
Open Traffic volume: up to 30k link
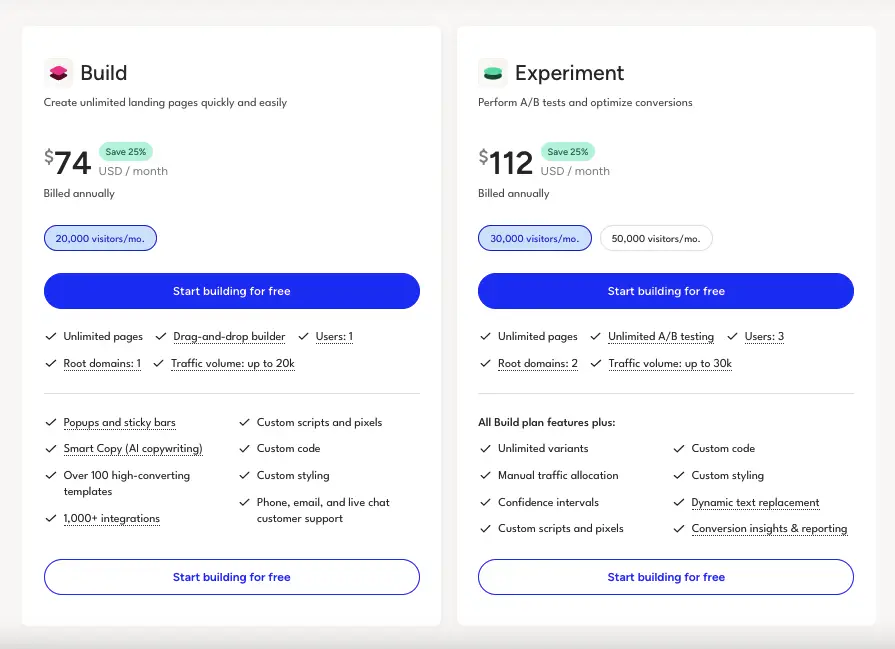(x=670, y=364)
